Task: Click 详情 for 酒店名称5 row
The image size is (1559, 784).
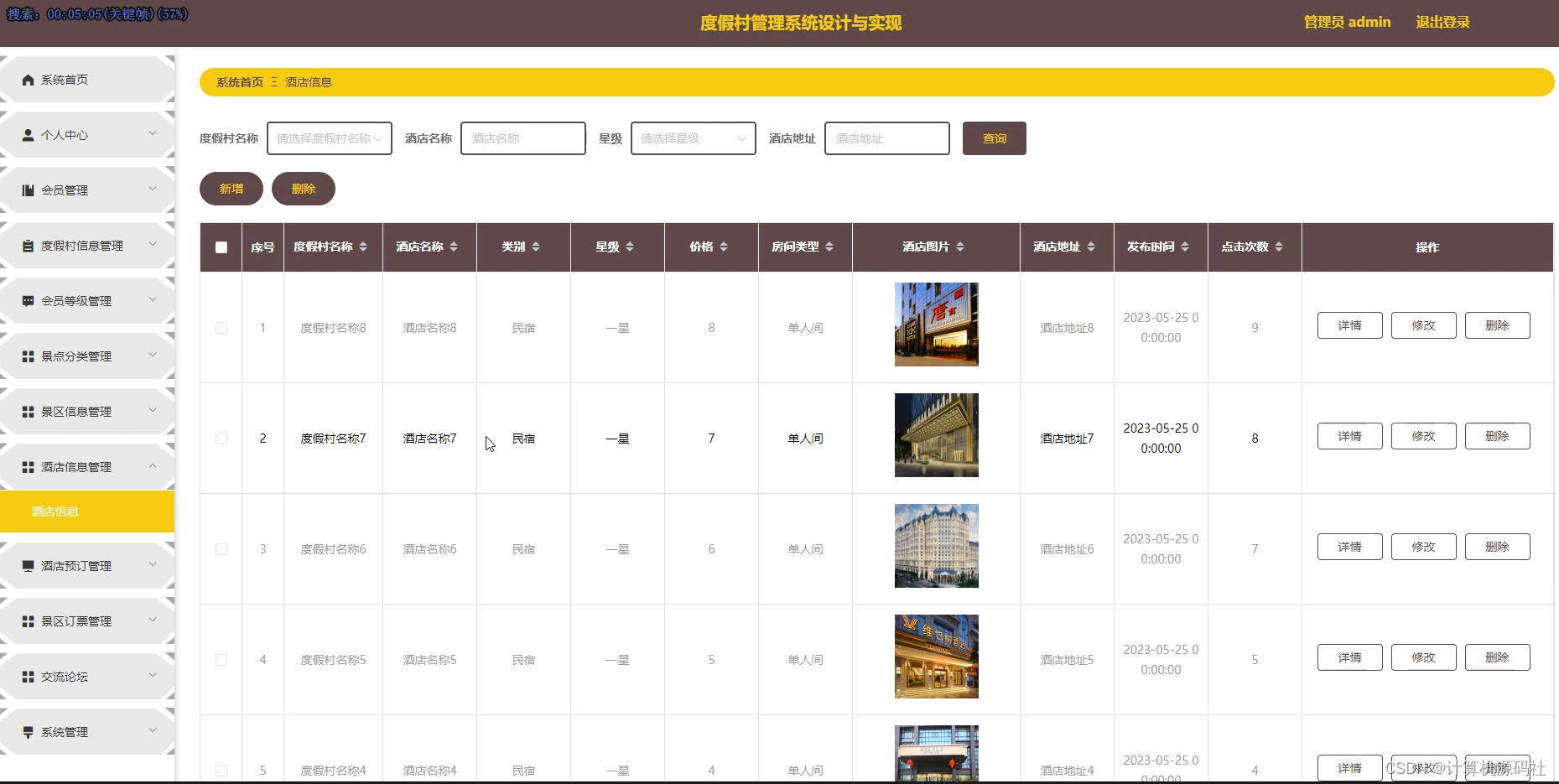Action: 1350,657
